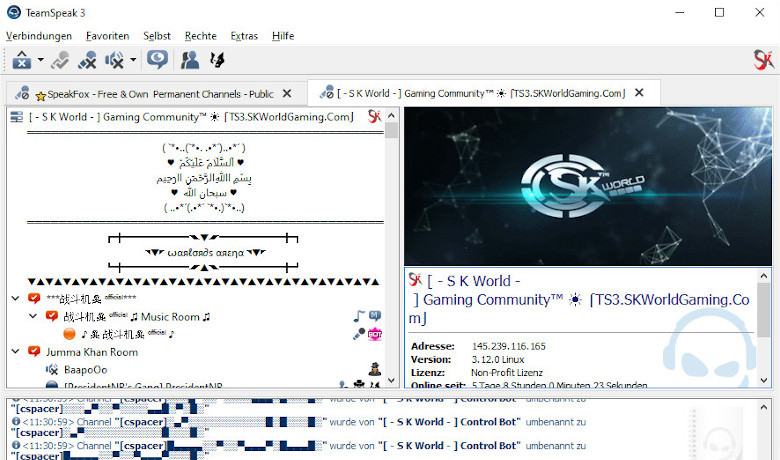Click the music note icon on Music Room row
Viewport: 780px width, 460px height.
tap(359, 316)
